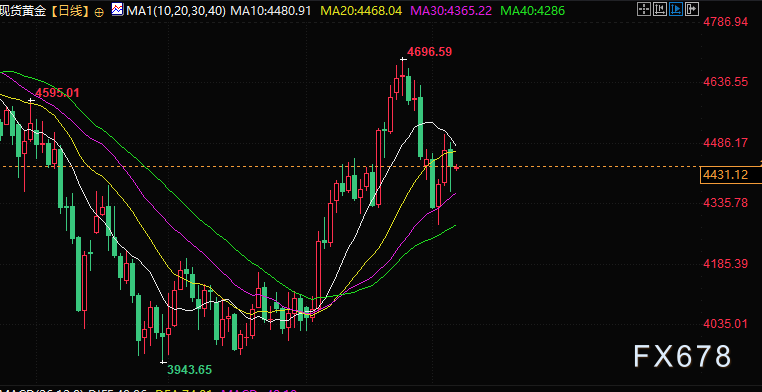The image size is (762, 392).
Task: Click the red cross last-price marker
Action: pos(456,168)
